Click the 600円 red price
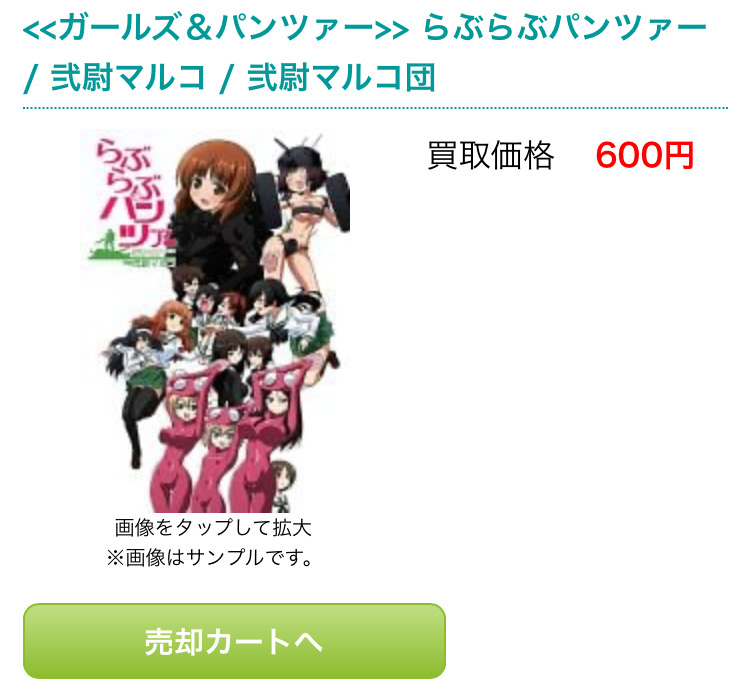The width and height of the screenshot is (750, 698). (645, 155)
